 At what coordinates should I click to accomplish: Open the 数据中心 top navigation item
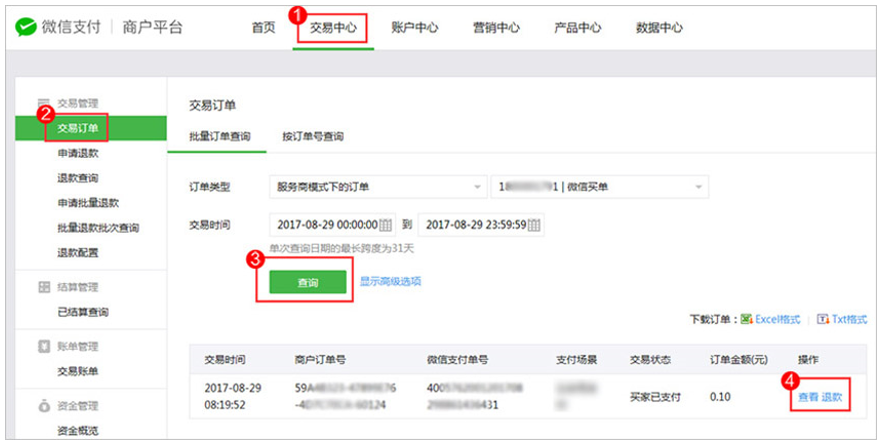659,28
